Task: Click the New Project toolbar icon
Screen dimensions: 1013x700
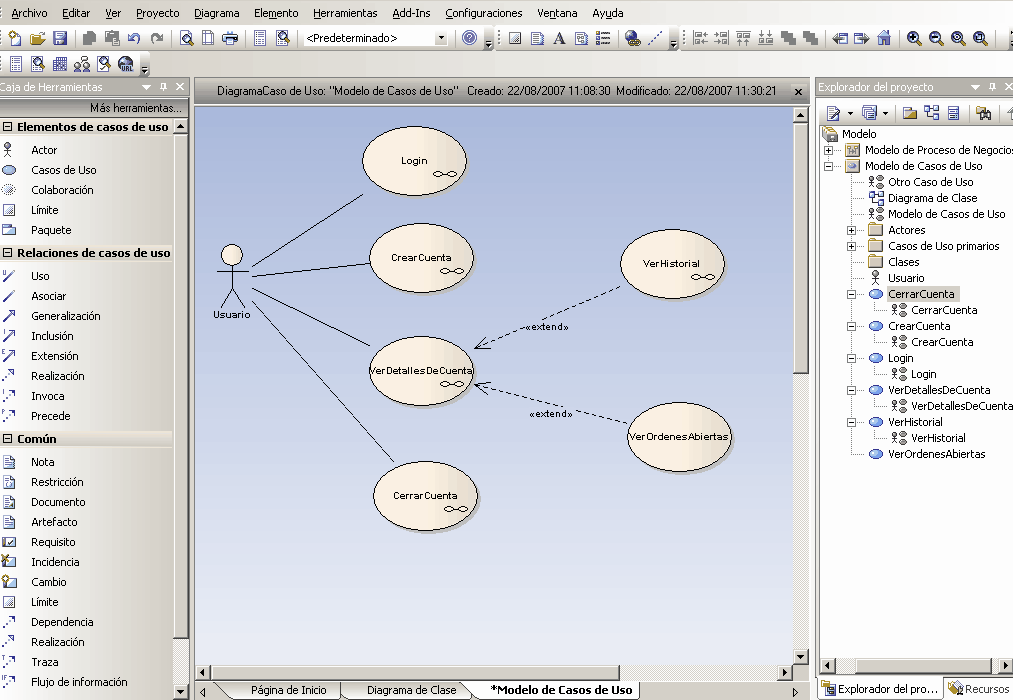Action: click(15, 39)
